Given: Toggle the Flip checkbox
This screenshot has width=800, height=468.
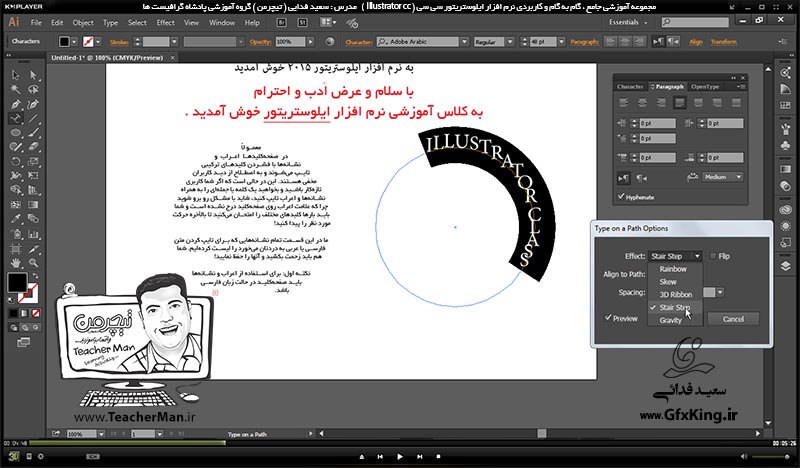Looking at the screenshot, I should click(x=713, y=256).
